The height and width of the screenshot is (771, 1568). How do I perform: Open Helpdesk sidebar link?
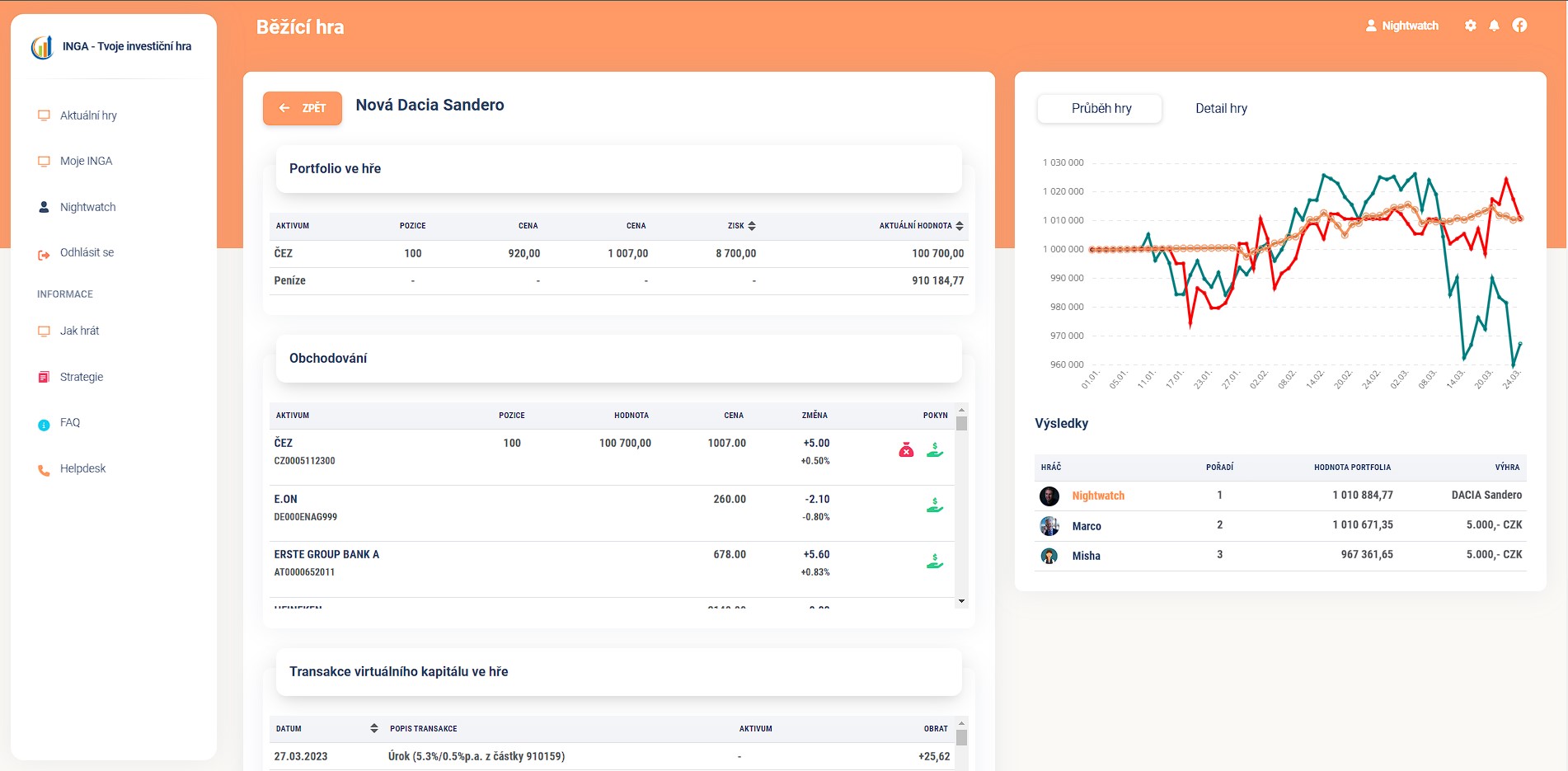coord(82,468)
